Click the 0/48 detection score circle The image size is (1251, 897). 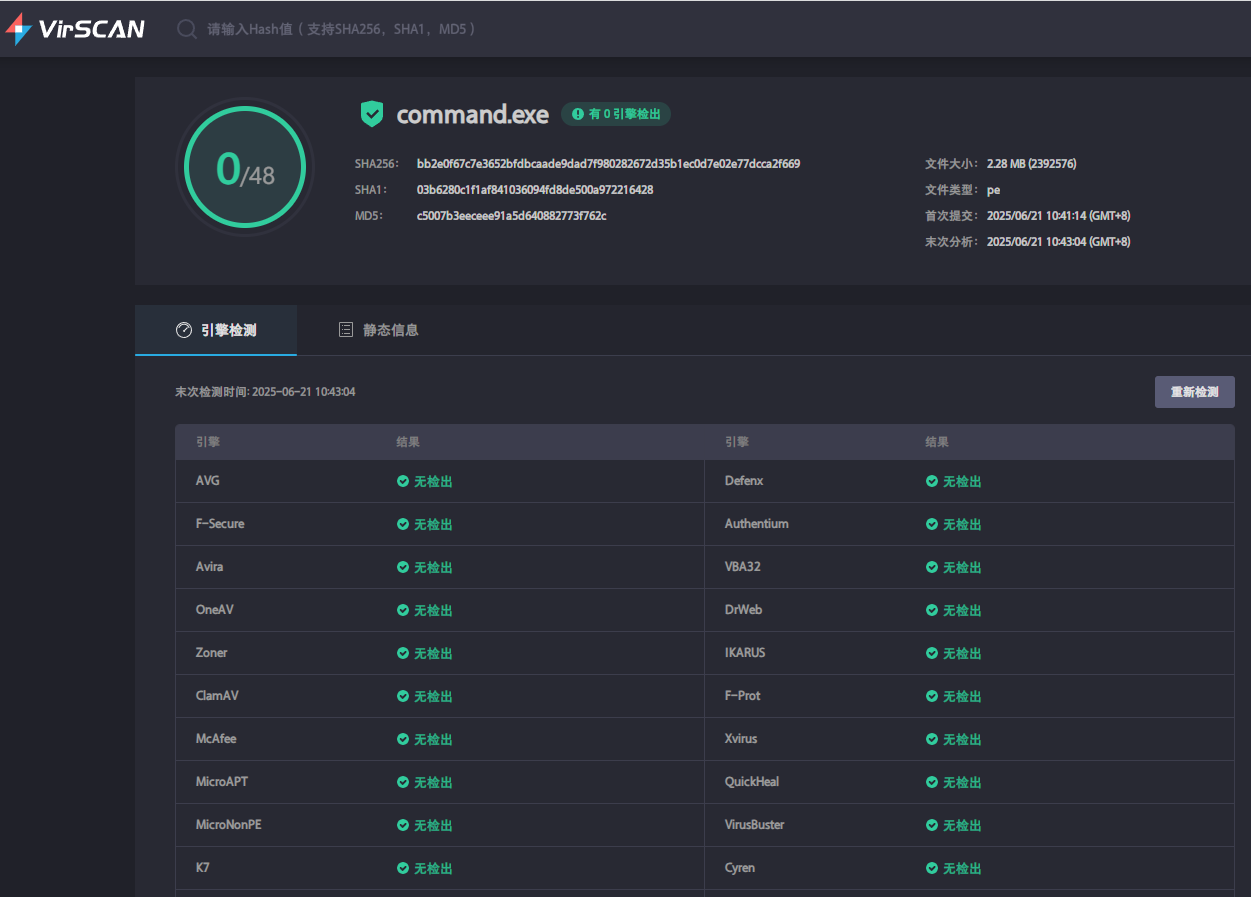[x=245, y=167]
